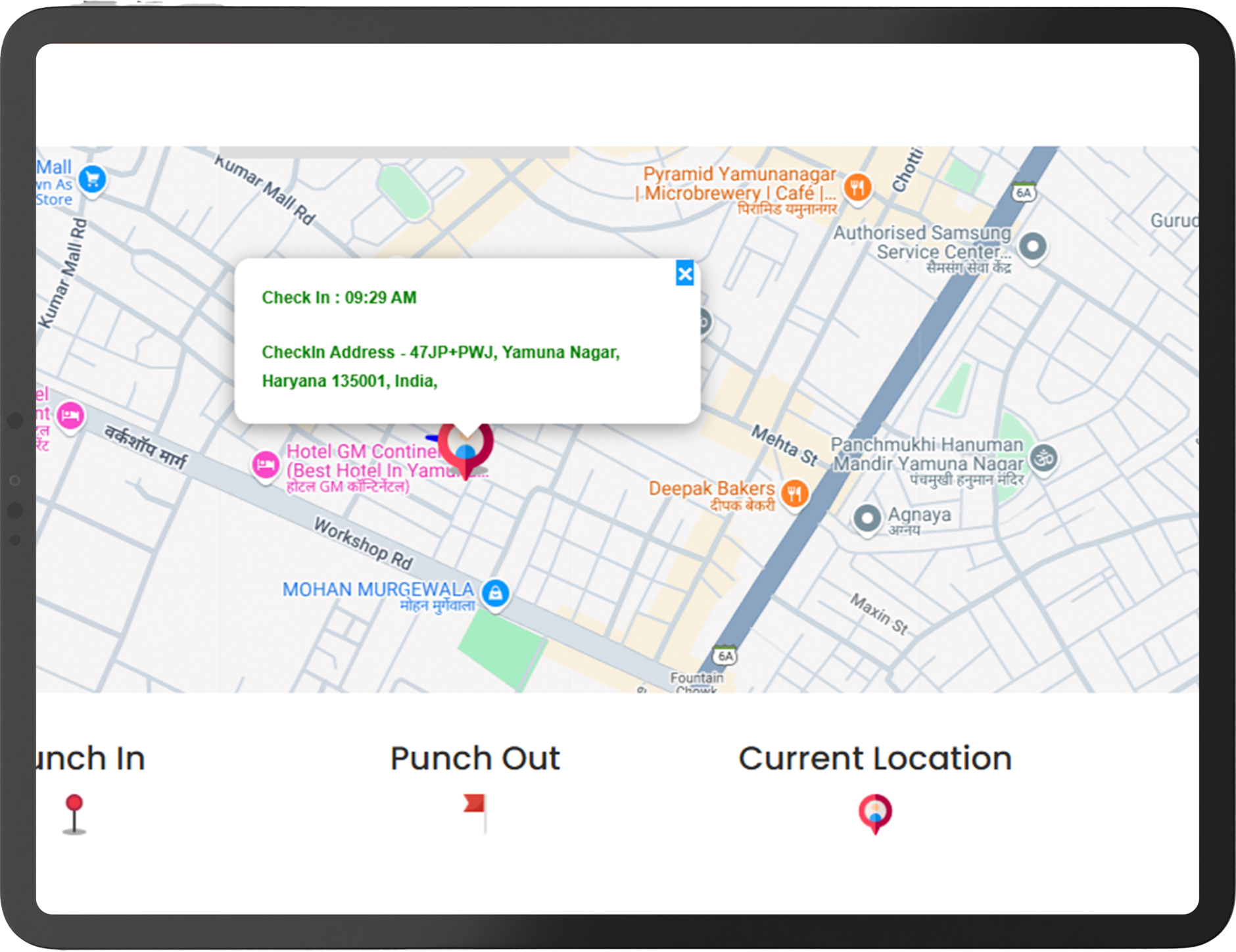1236x952 pixels.
Task: Click the red pushpin Punch In icon
Action: click(74, 814)
